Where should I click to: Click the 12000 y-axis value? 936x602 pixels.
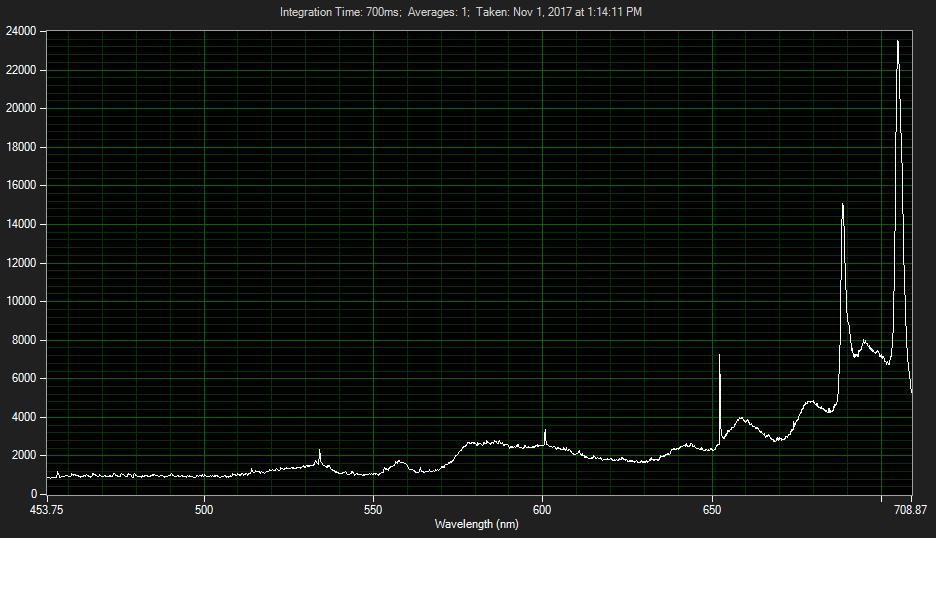(21, 263)
